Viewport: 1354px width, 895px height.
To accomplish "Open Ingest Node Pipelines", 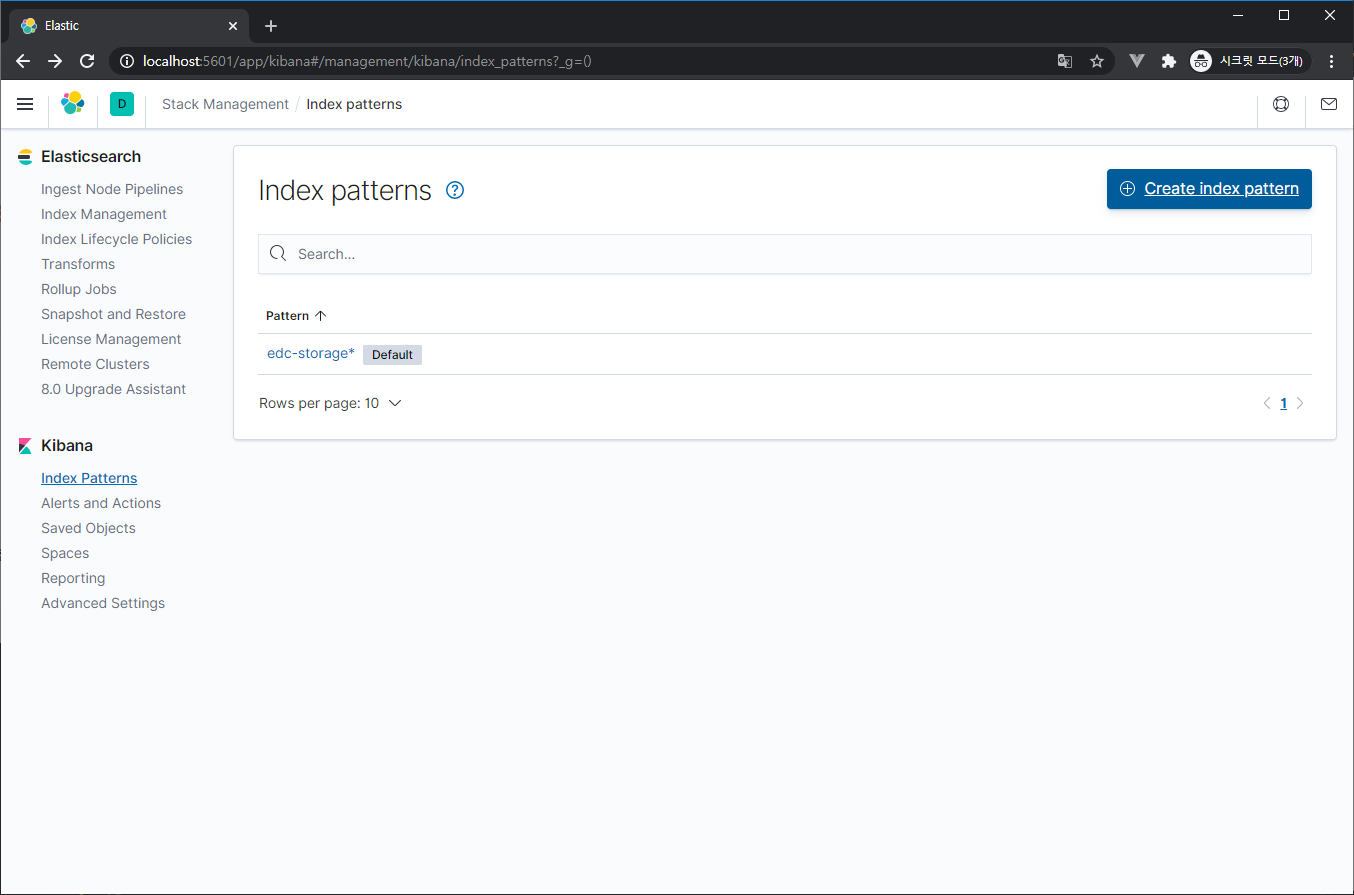I will (112, 189).
